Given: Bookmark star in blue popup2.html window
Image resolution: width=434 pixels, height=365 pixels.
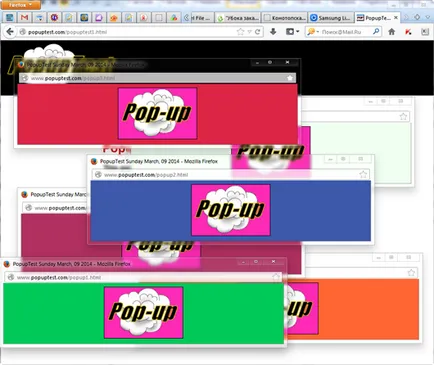Looking at the screenshot, I should click(363, 174).
